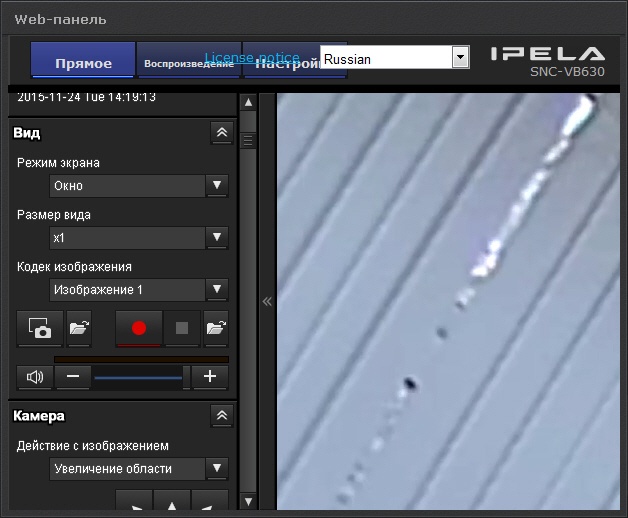Collapse the Вид section
Image resolution: width=628 pixels, height=518 pixels.
[221, 132]
